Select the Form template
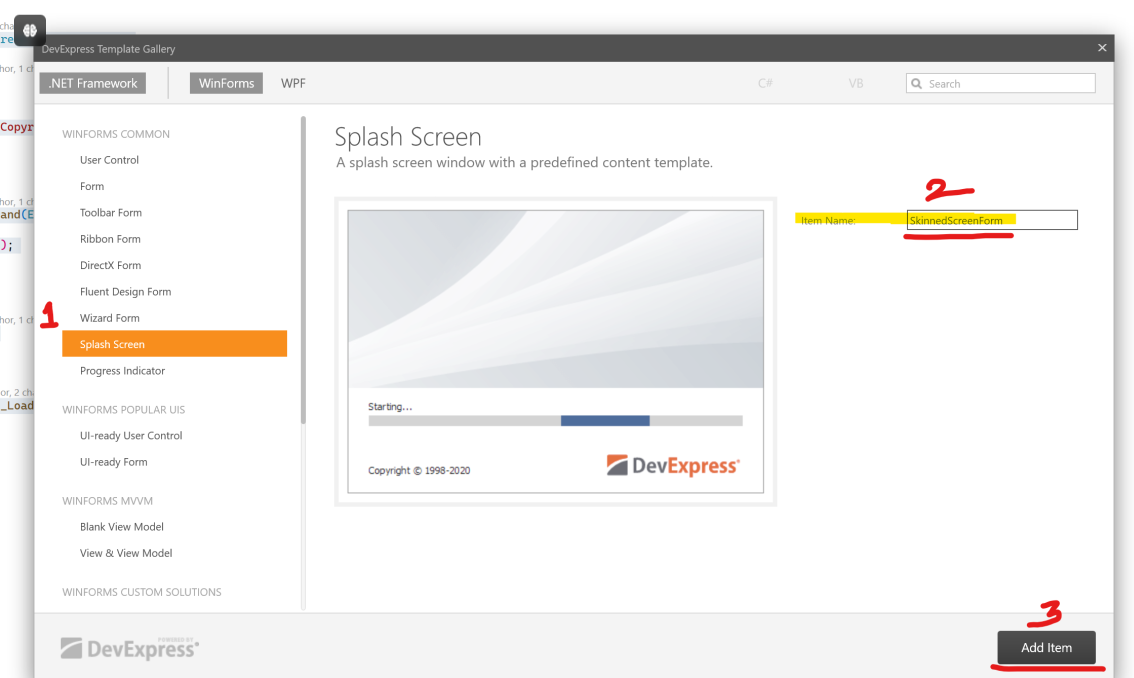 [92, 186]
